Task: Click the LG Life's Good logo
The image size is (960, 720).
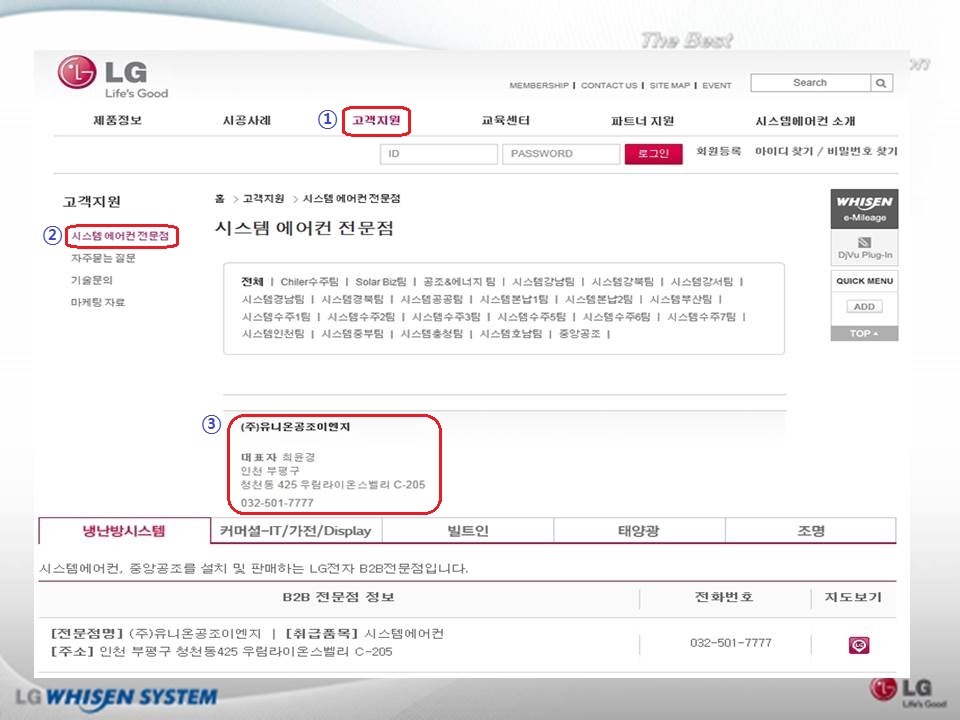Action: click(113, 77)
